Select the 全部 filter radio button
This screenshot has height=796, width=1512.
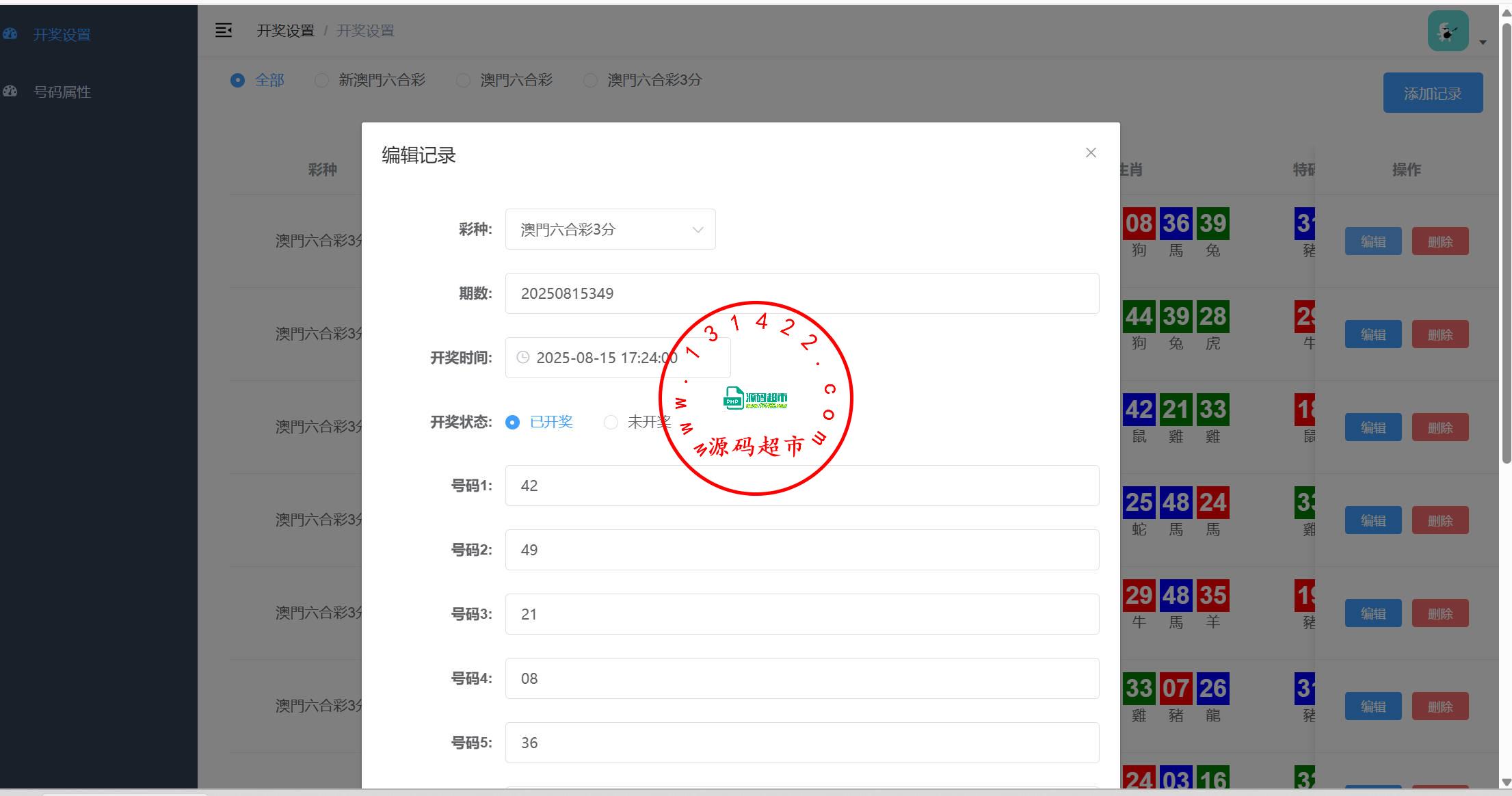237,81
